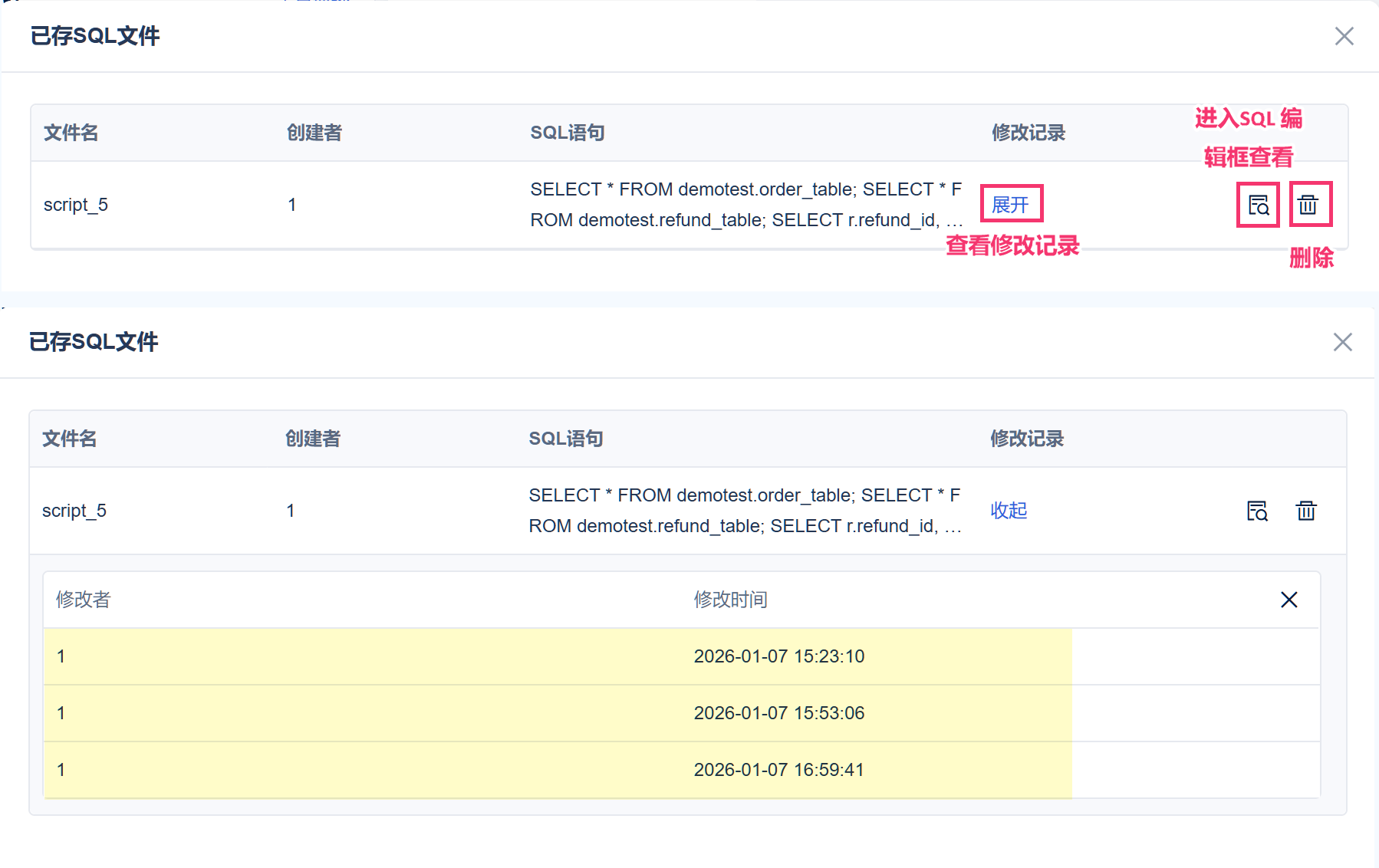Select the record dated 2026-01-07 15:23:10

(x=778, y=656)
